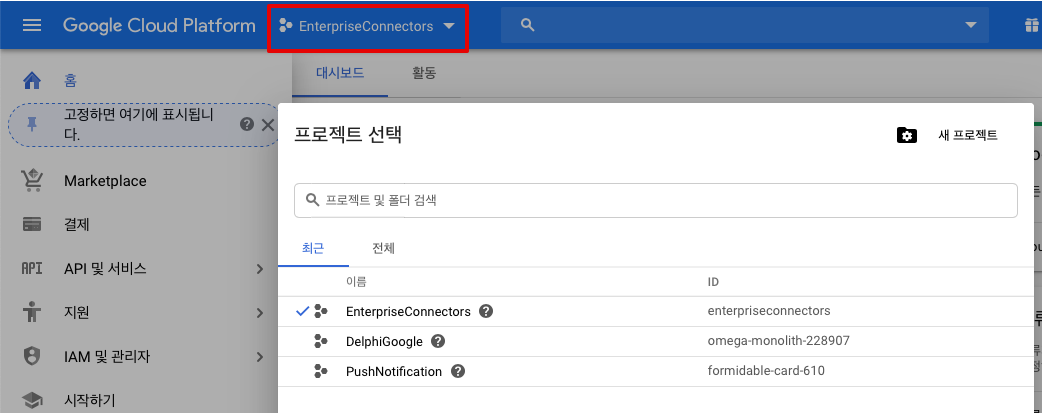Click the API icon in the sidebar

click(x=32, y=269)
